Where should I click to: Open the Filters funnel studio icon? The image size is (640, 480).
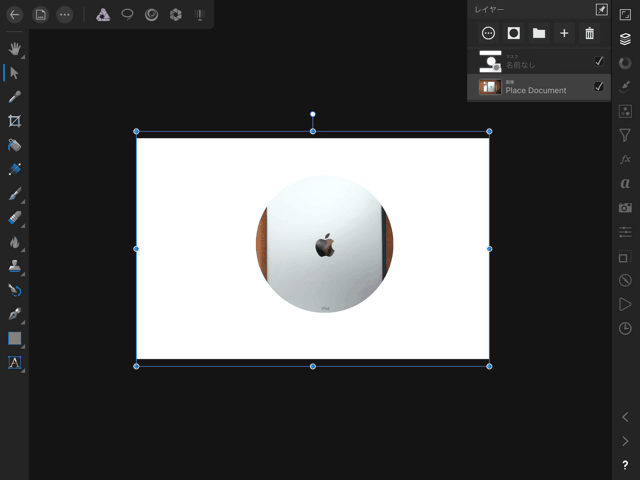(x=625, y=135)
